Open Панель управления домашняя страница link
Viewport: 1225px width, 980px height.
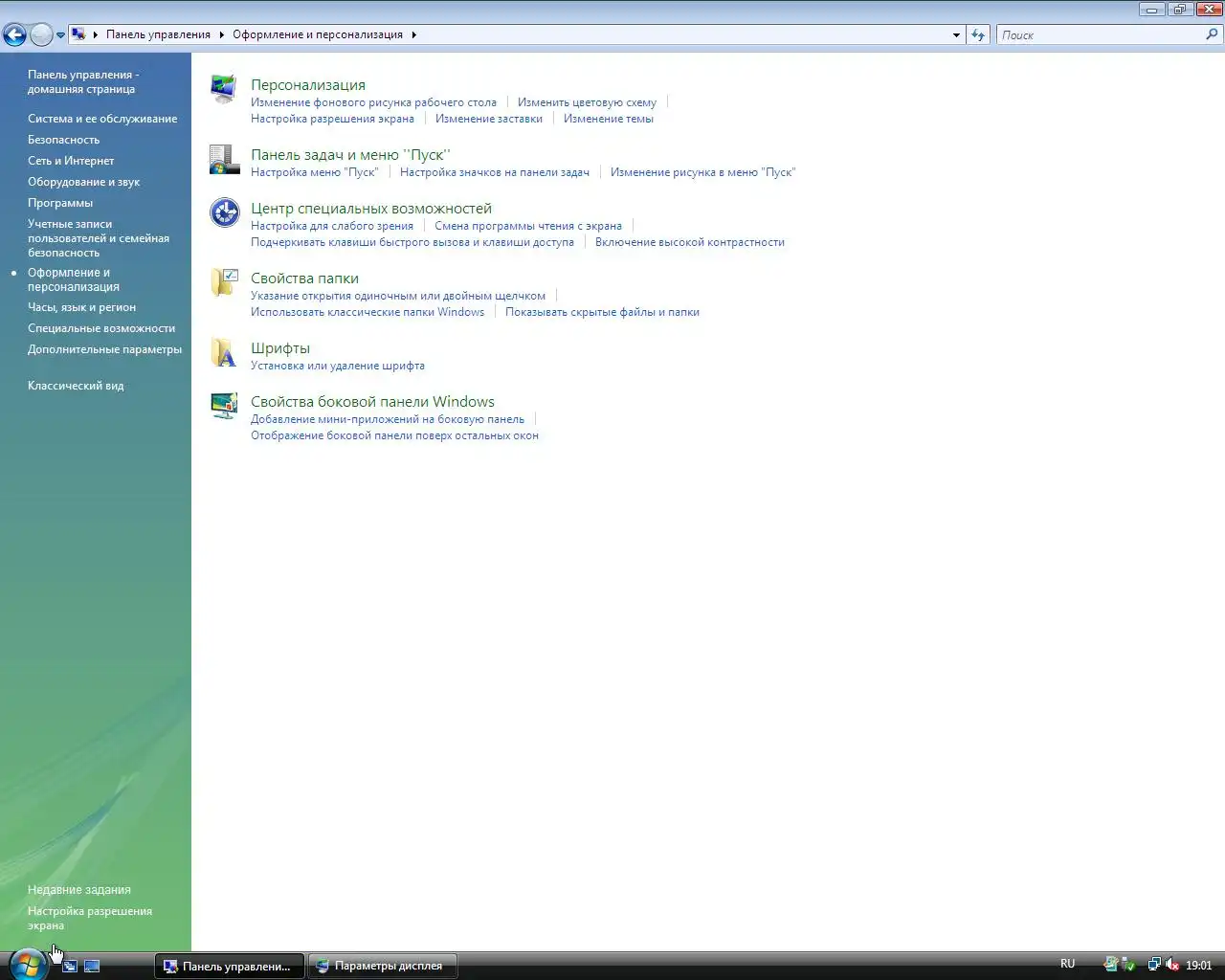83,81
